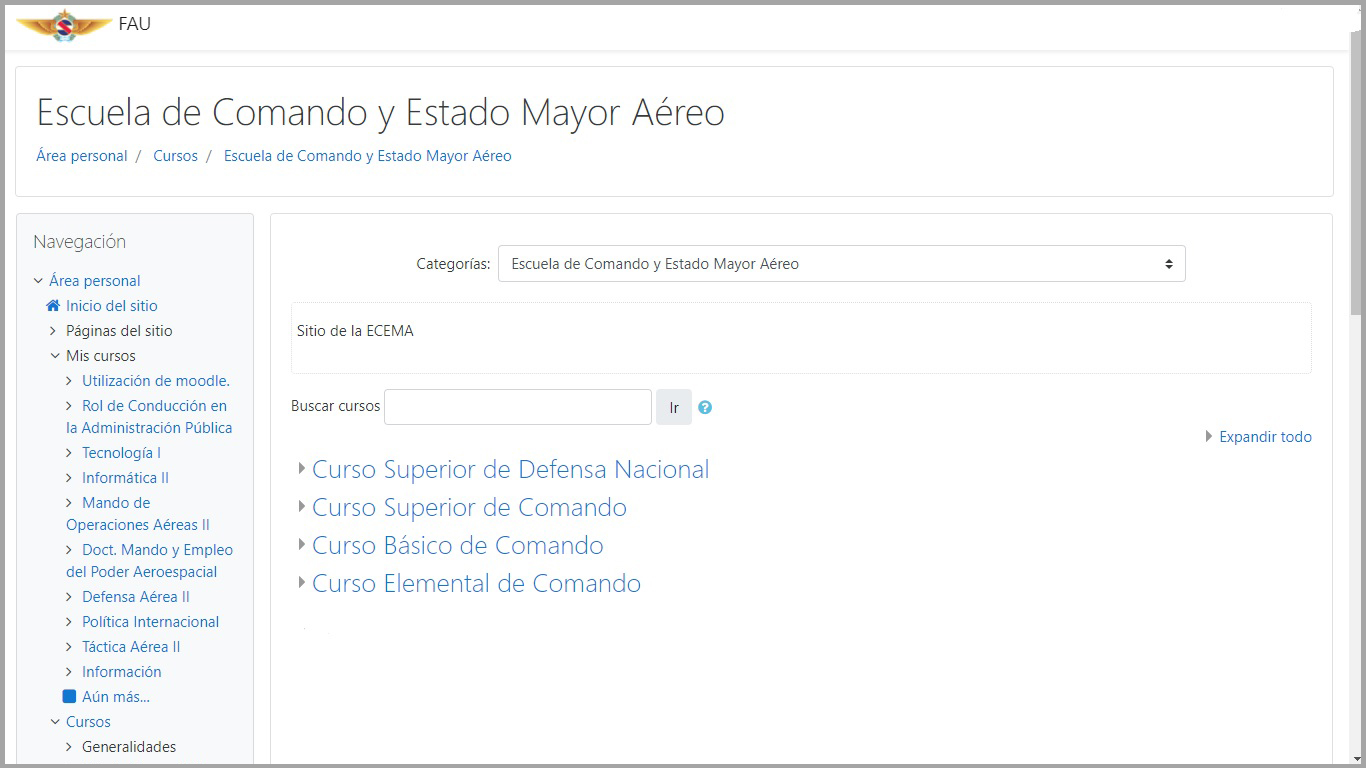Click the Navegación block heading
The height and width of the screenshot is (768, 1366).
click(80, 241)
